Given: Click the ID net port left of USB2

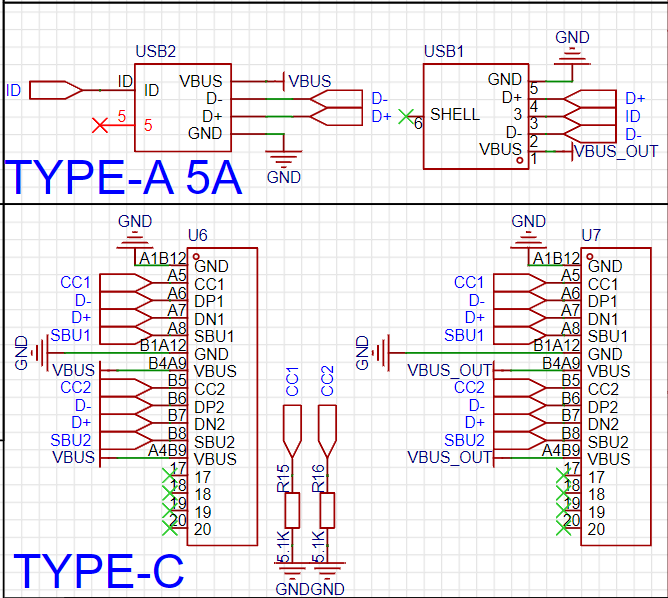Looking at the screenshot, I should point(55,90).
